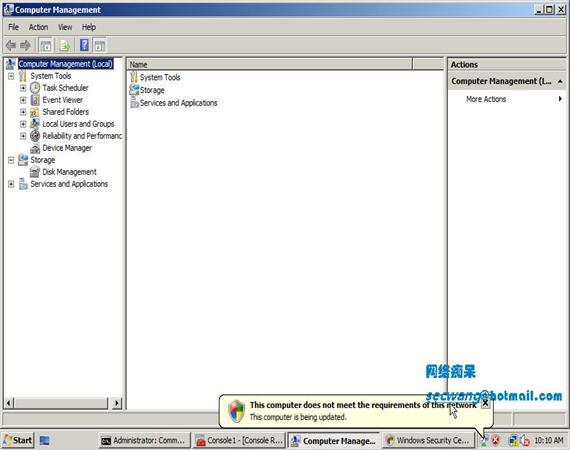
Task: Click the Export List toolbar icon
Action: (65, 45)
